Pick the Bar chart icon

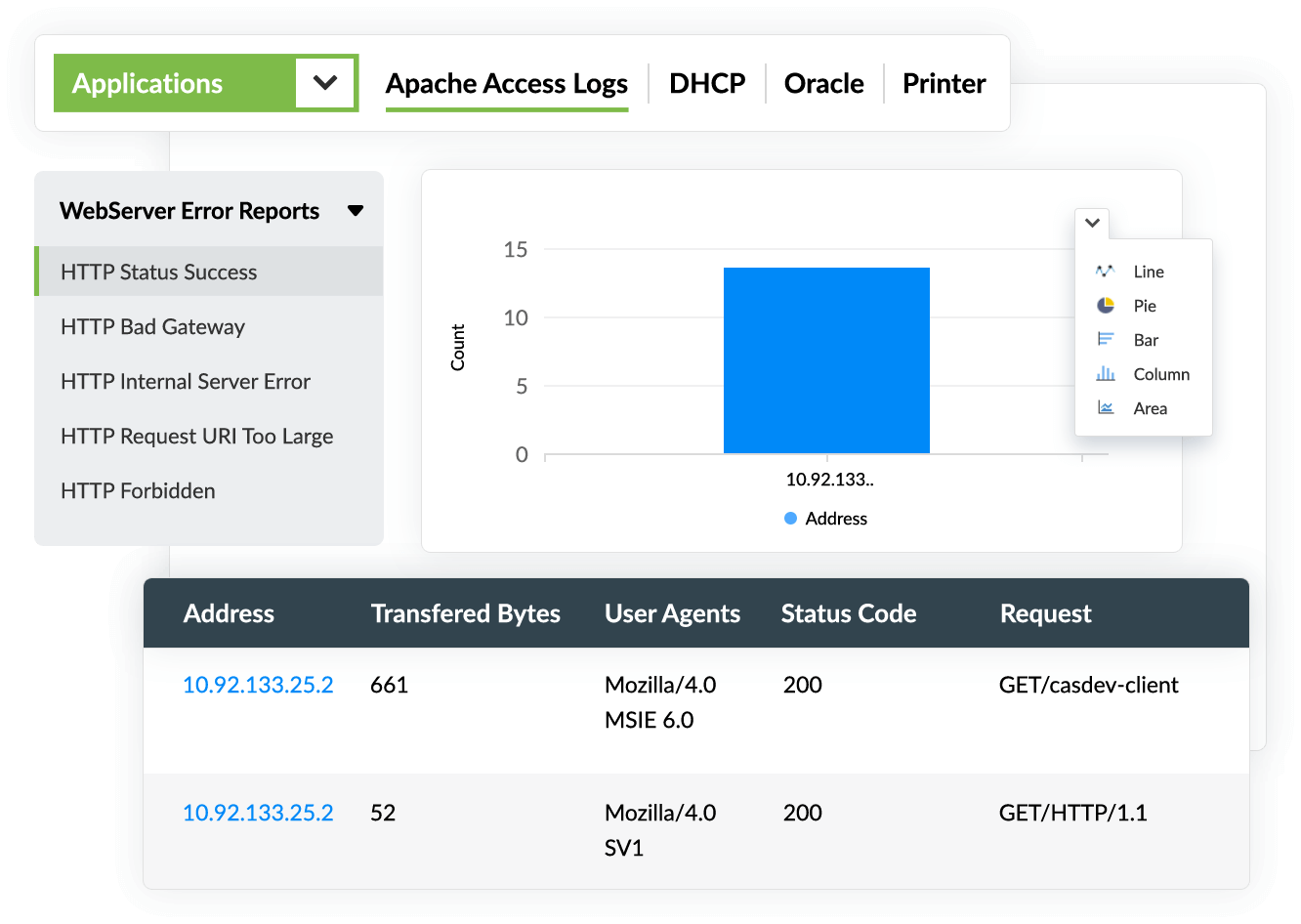[x=1105, y=340]
